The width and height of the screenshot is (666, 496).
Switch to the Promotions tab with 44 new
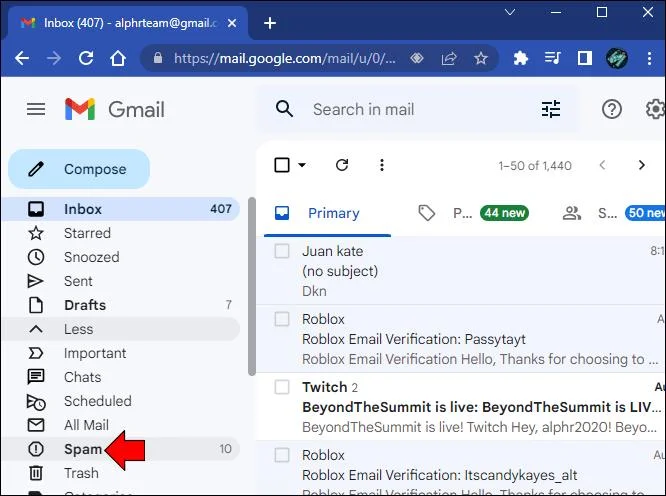(474, 213)
